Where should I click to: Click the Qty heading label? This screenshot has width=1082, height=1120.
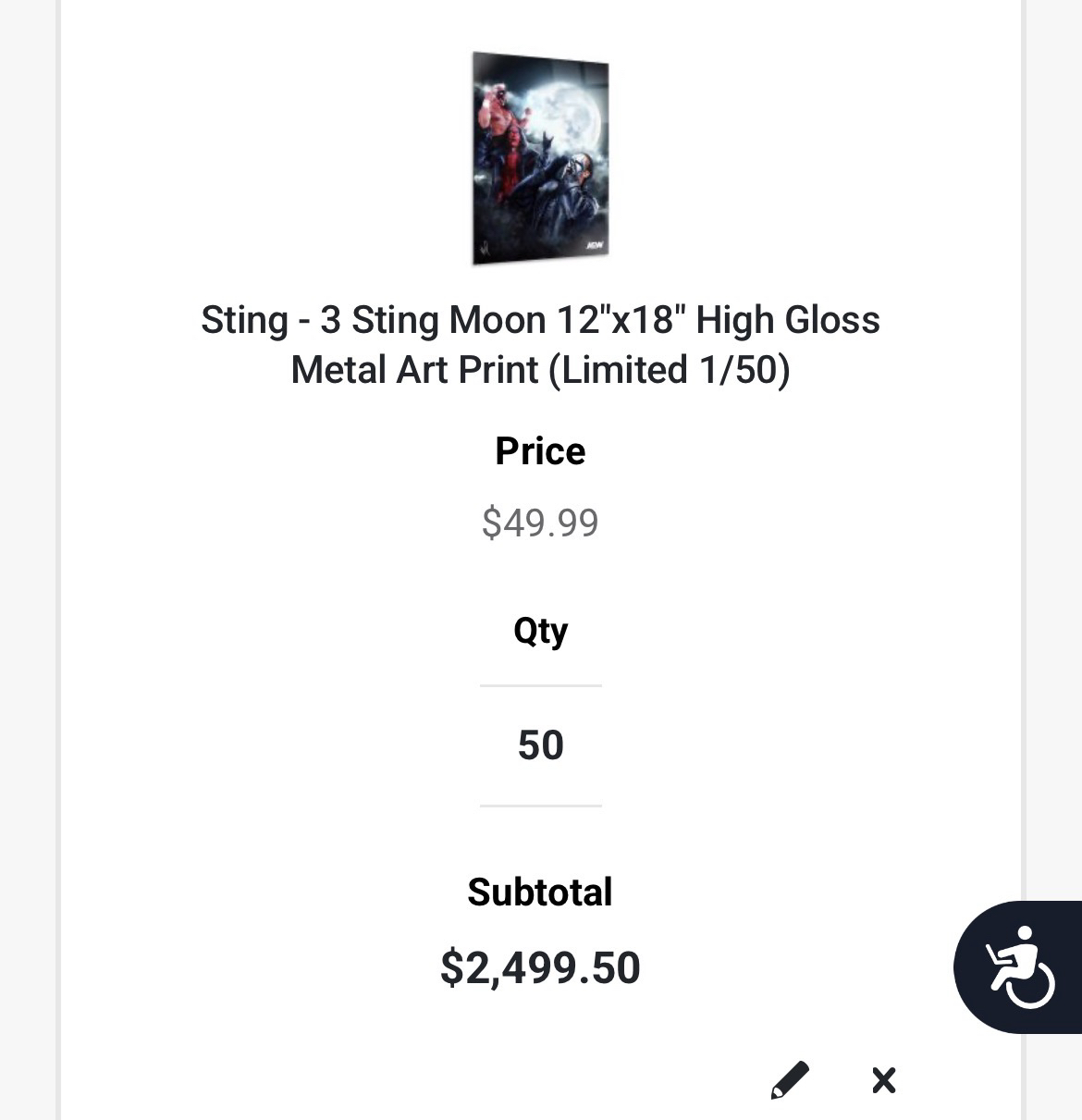click(x=540, y=631)
